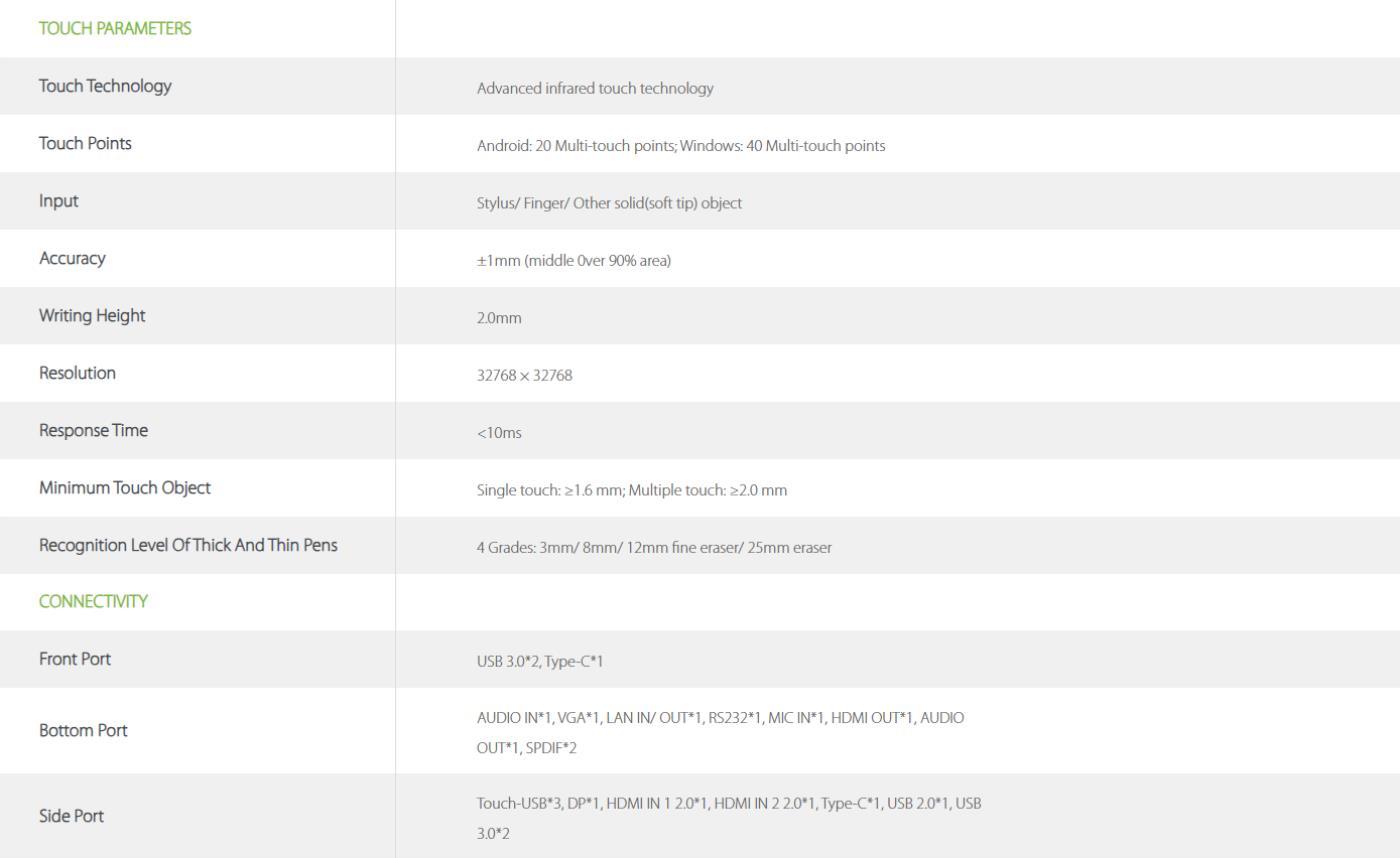Click the Touch Points label

85,143
